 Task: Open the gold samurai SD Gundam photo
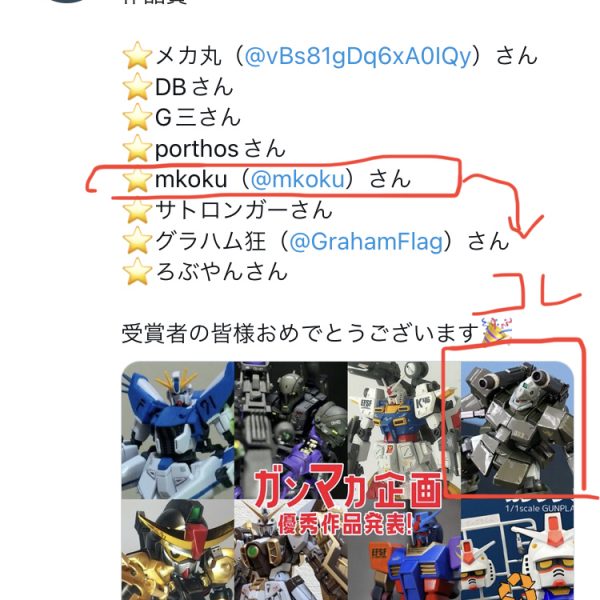[178, 549]
